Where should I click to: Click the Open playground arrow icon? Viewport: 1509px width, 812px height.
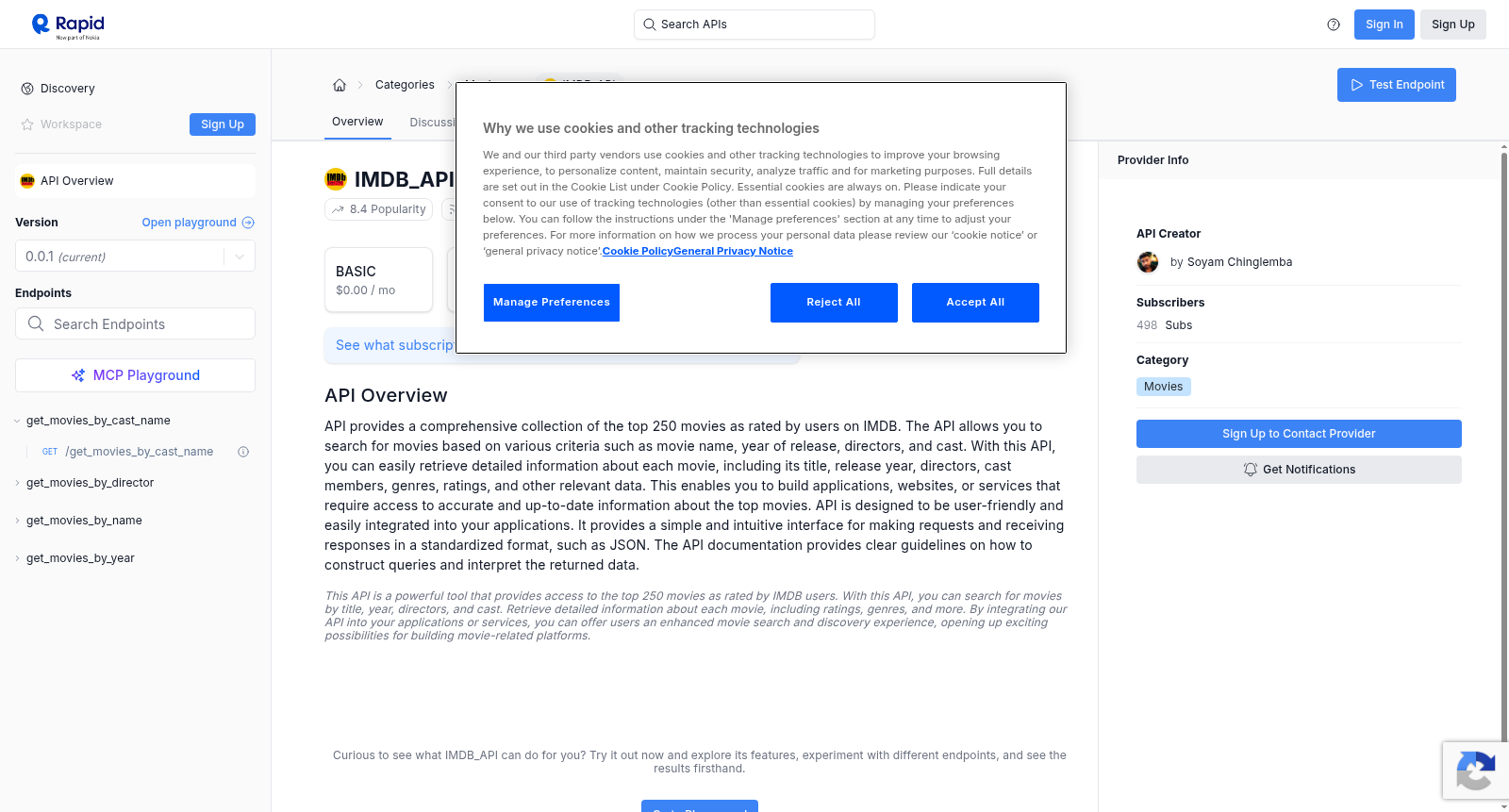point(248,223)
